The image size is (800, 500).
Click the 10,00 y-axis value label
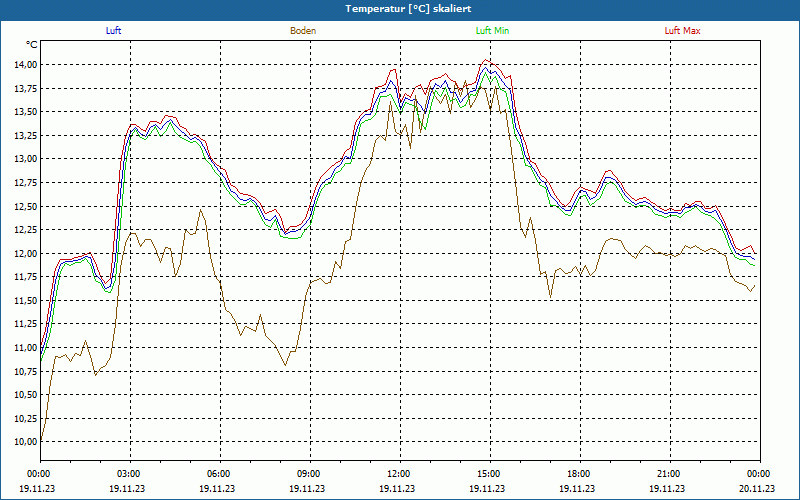click(25, 441)
